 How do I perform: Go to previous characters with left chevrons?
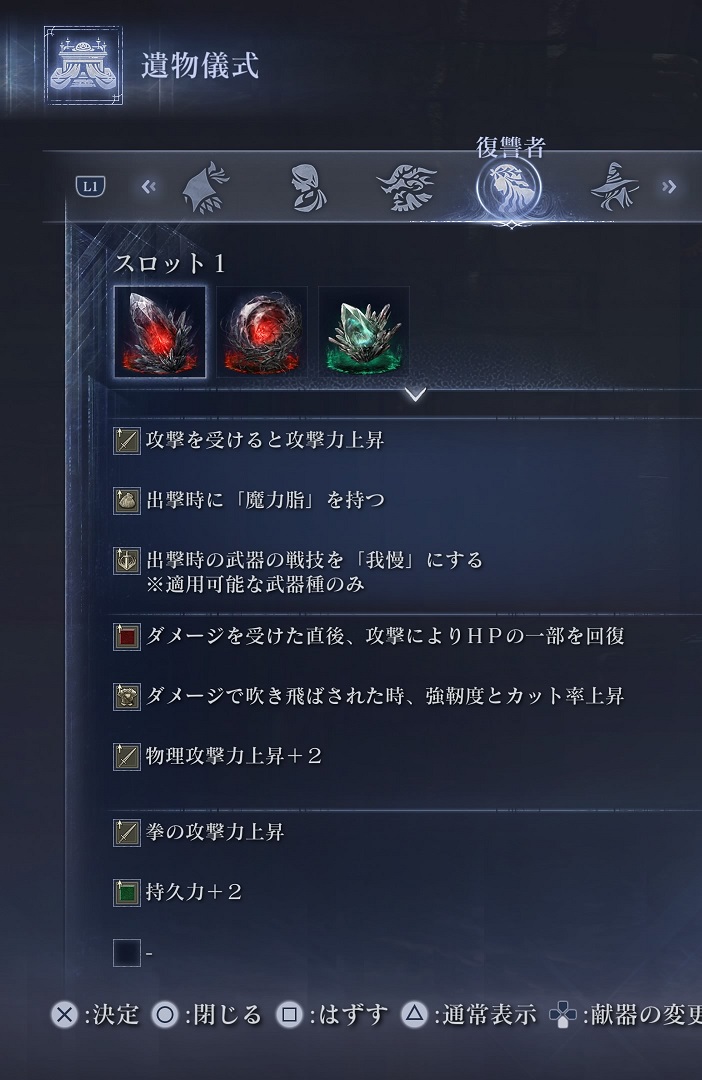click(x=149, y=186)
